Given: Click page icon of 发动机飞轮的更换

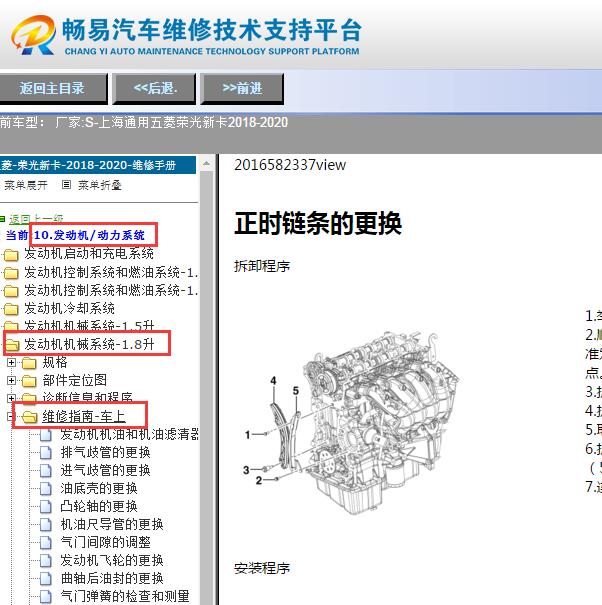Looking at the screenshot, I should coord(46,561).
